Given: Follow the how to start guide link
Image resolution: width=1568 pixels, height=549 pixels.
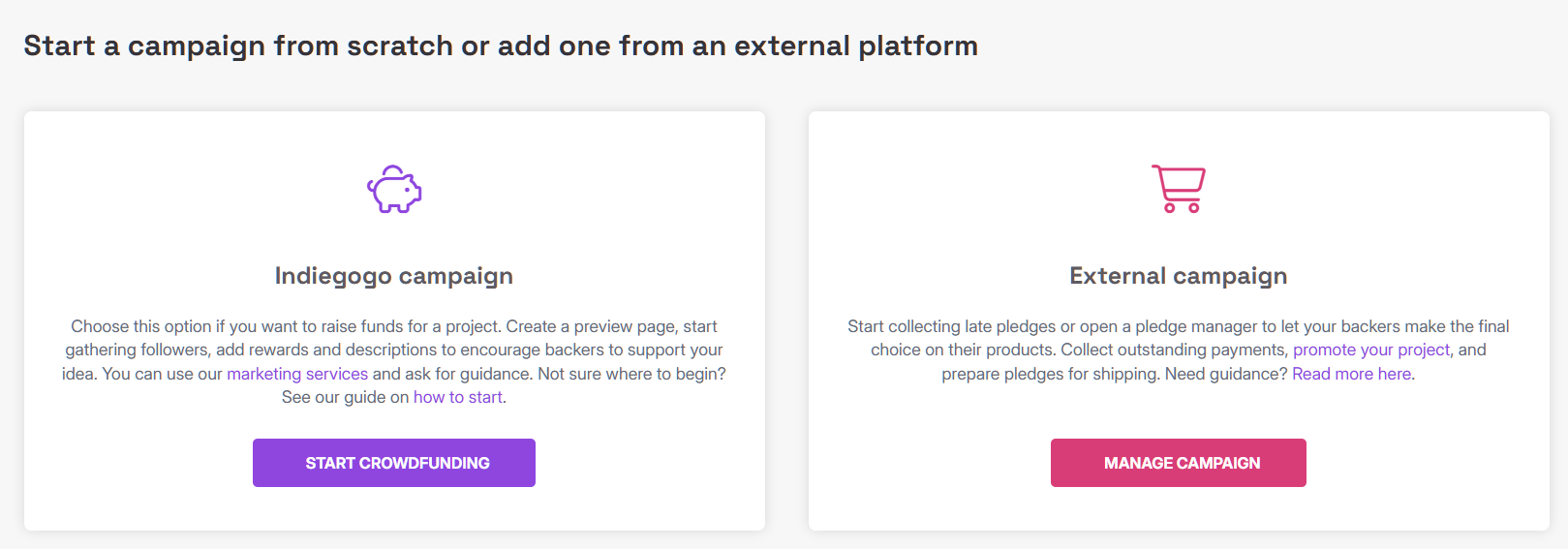Looking at the screenshot, I should pos(457,397).
